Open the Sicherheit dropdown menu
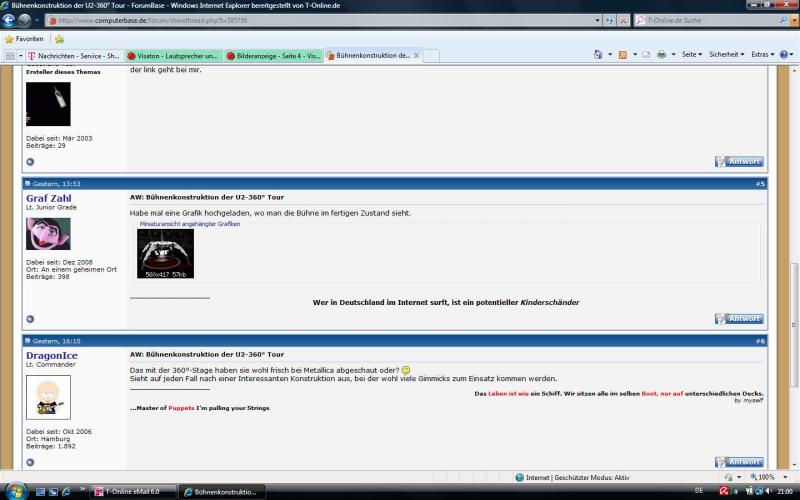800x500 pixels. [726, 55]
